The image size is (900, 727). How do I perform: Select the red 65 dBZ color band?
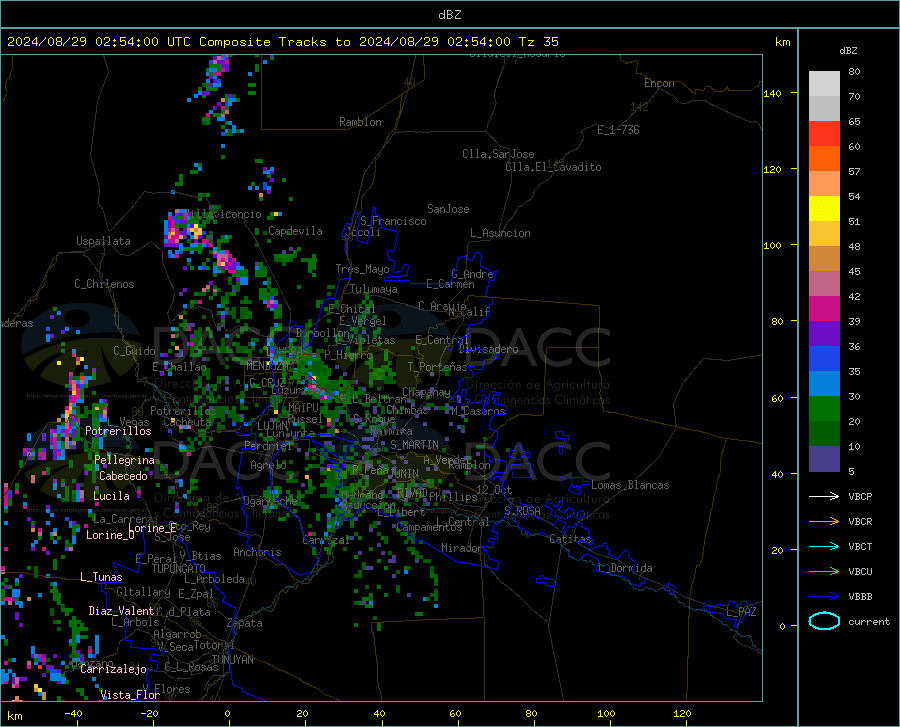824,134
